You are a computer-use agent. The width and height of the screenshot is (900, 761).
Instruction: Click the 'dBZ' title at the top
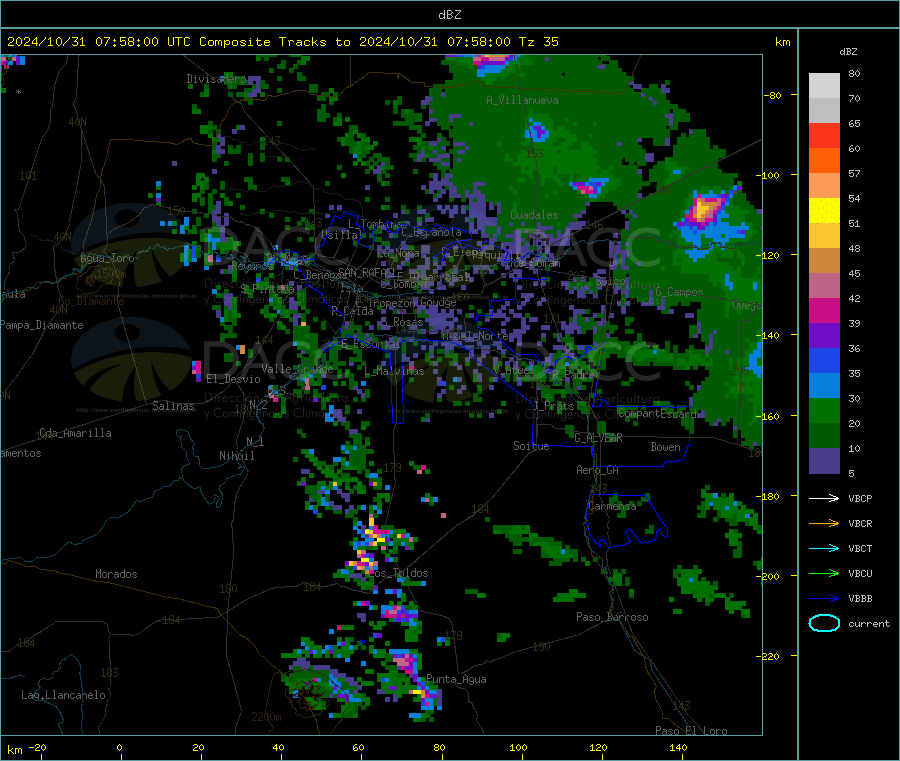tap(449, 15)
